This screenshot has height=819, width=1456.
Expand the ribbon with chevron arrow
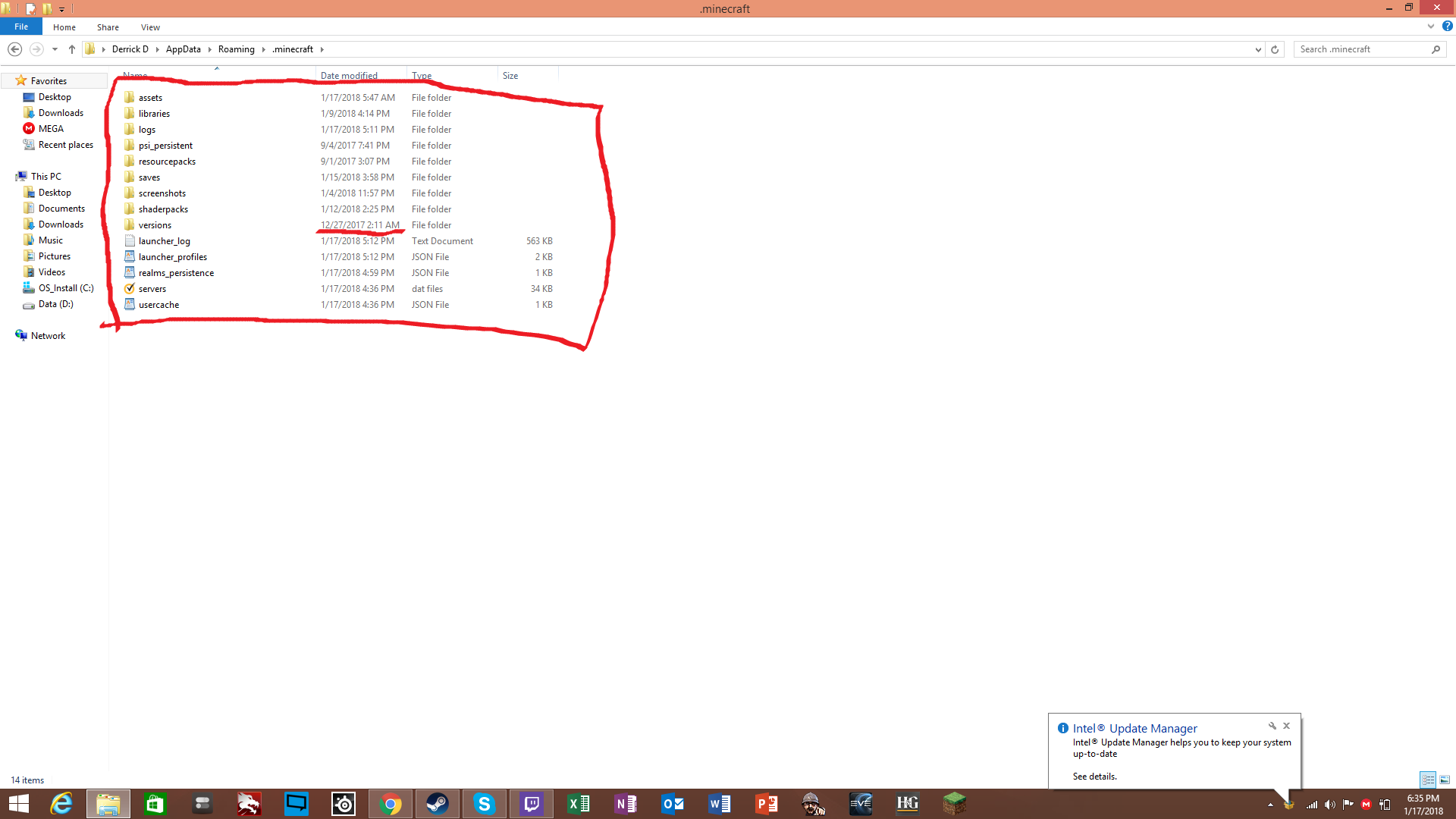point(1431,27)
